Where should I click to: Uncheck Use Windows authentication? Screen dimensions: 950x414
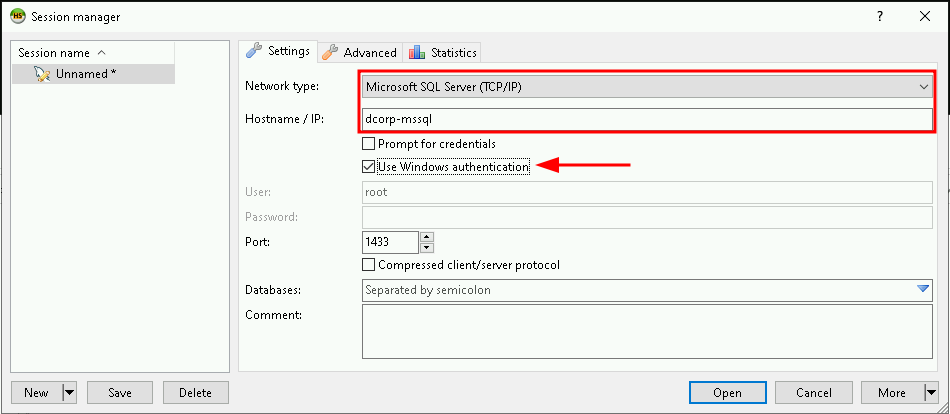coord(369,167)
